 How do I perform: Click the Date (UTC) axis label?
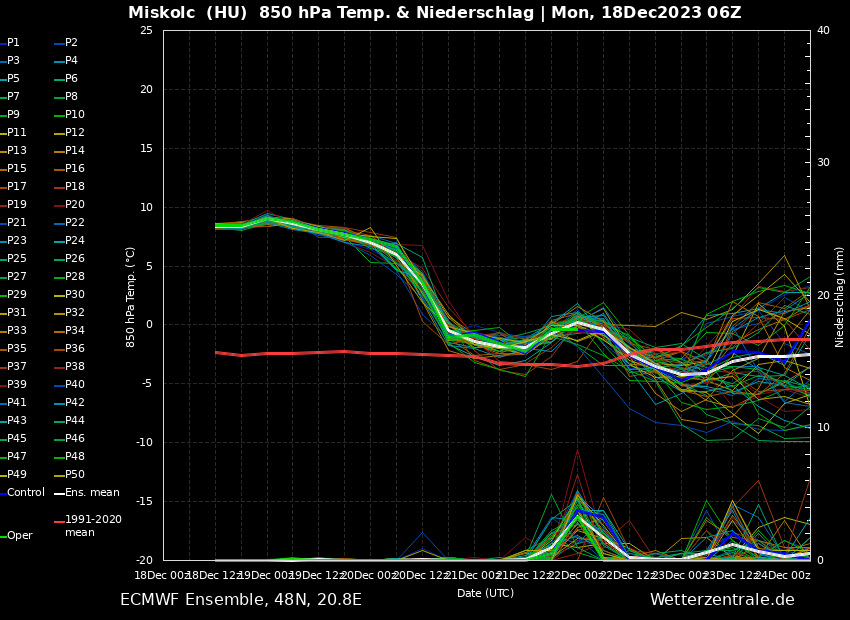tap(485, 594)
